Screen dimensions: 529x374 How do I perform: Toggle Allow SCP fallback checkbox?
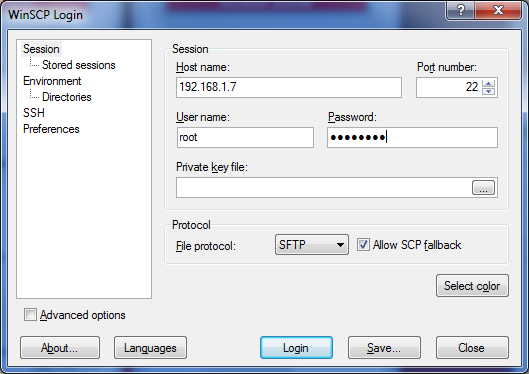[x=363, y=244]
